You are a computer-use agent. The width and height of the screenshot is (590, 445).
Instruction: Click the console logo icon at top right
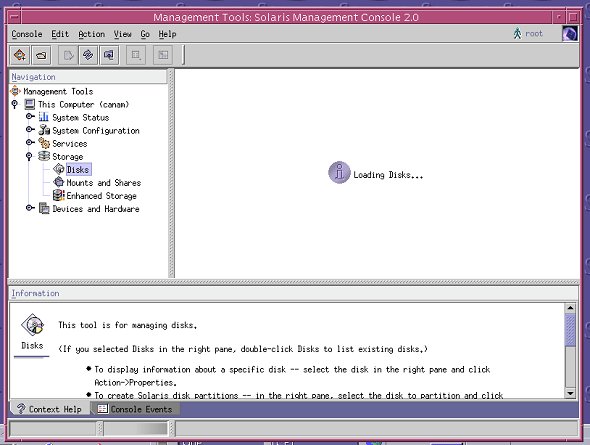(570, 33)
